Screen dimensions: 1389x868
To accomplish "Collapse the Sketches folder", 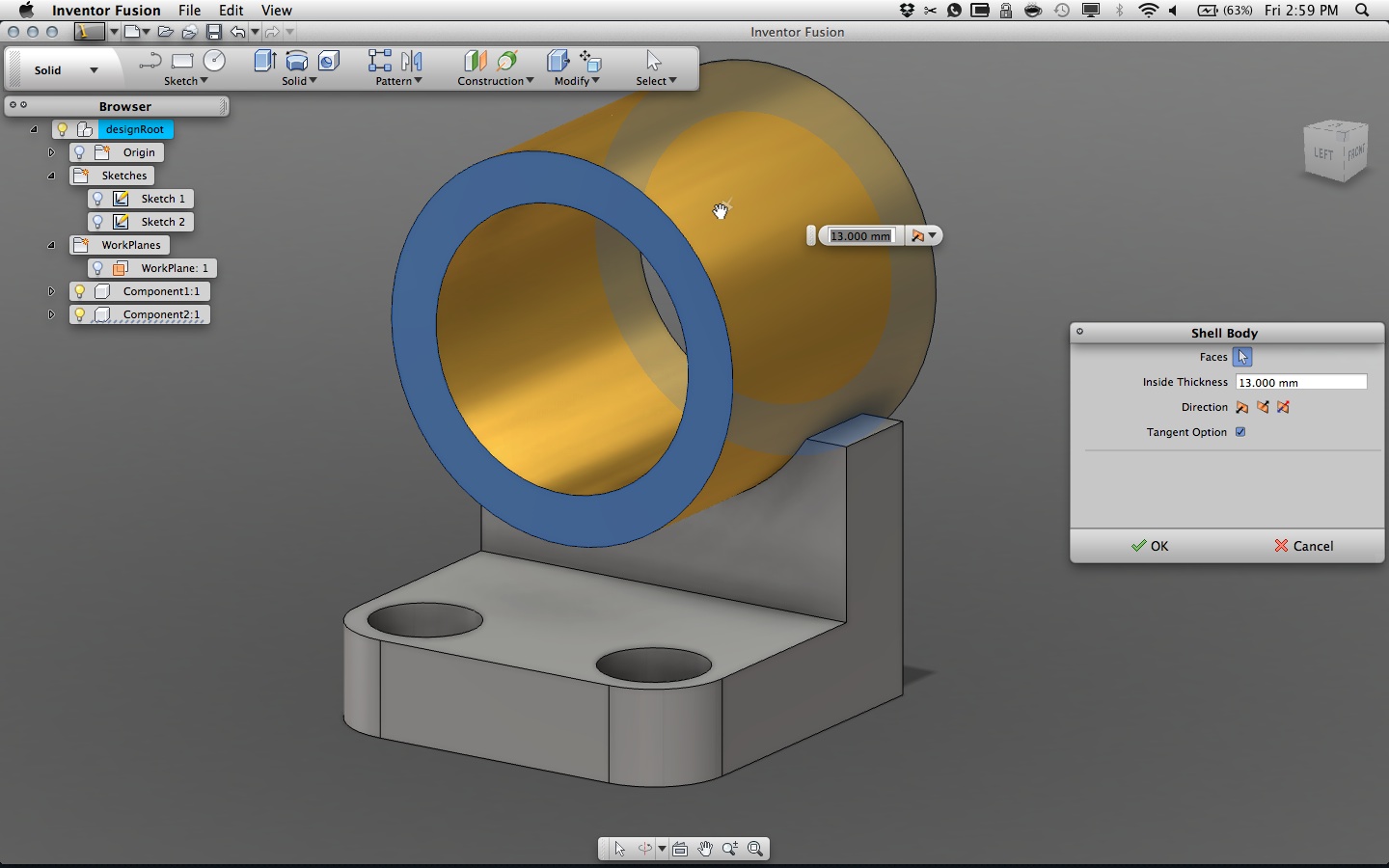I will [x=51, y=176].
